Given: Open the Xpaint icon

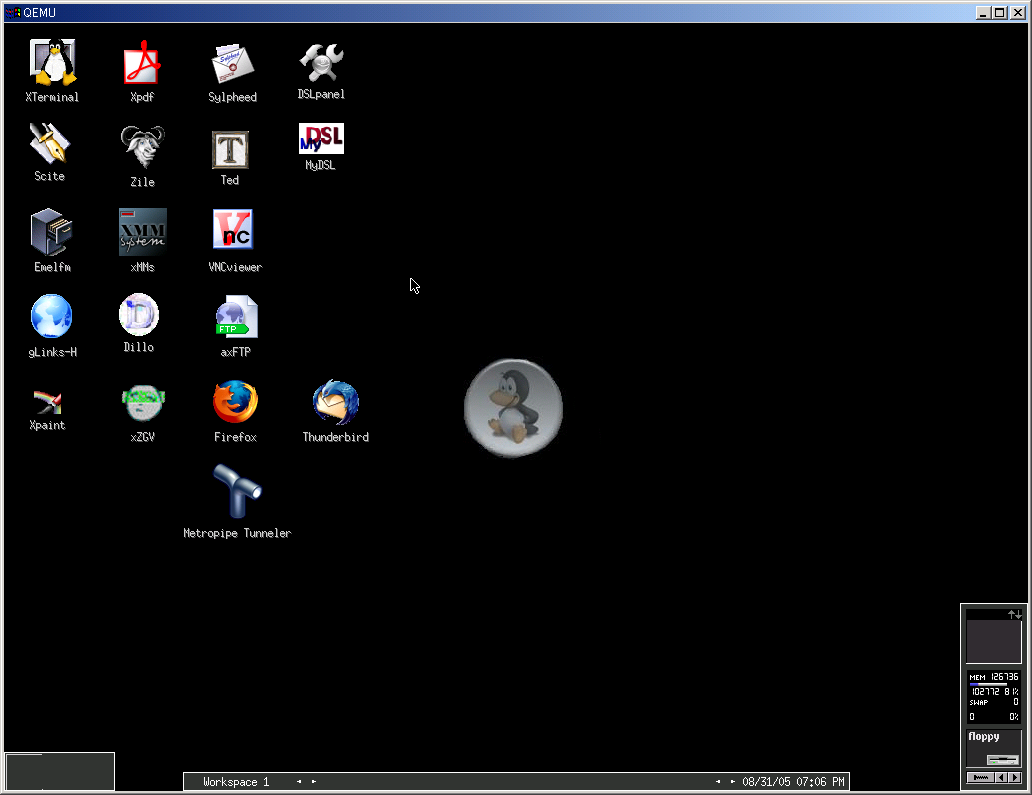Looking at the screenshot, I should [x=47, y=401].
